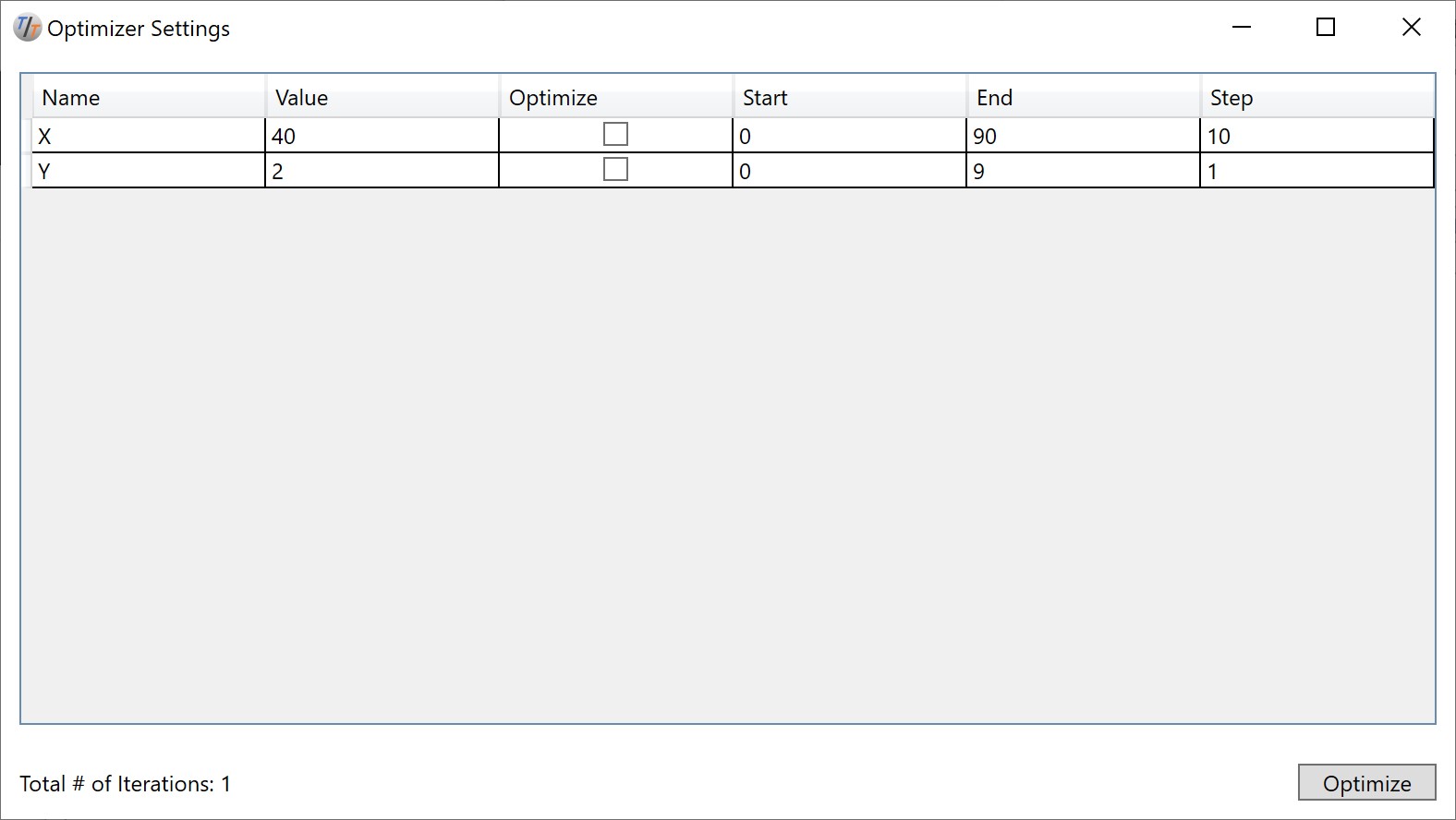
Task: Click the Optimize column header
Action: [615, 97]
